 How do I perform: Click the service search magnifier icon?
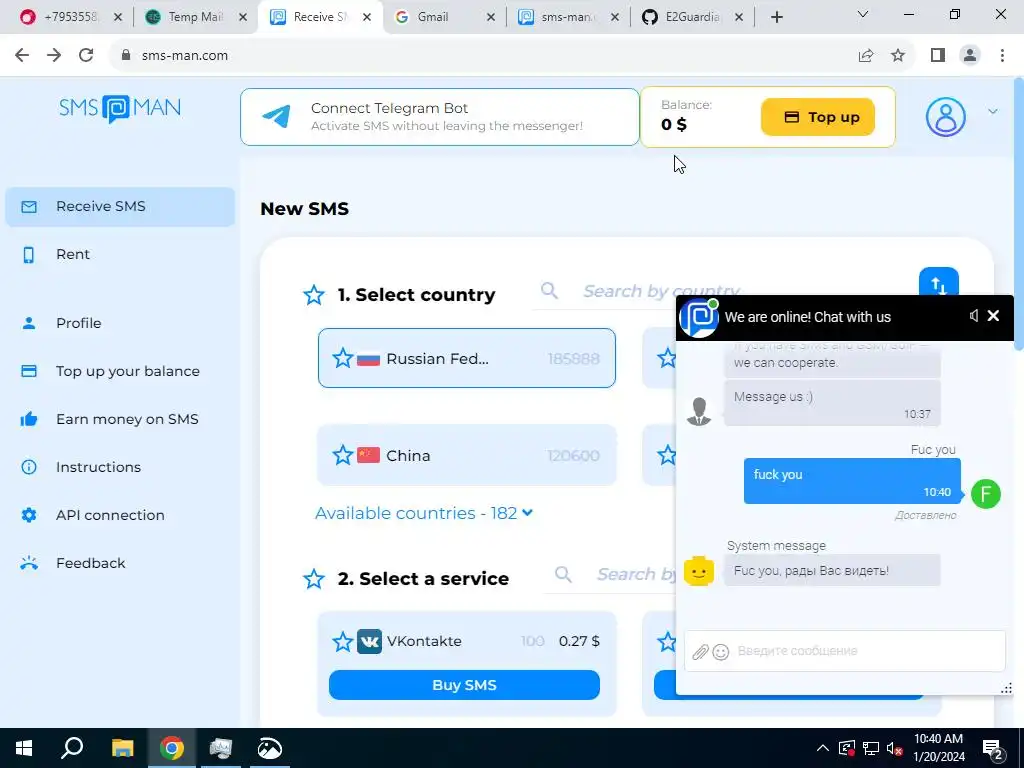pos(563,574)
